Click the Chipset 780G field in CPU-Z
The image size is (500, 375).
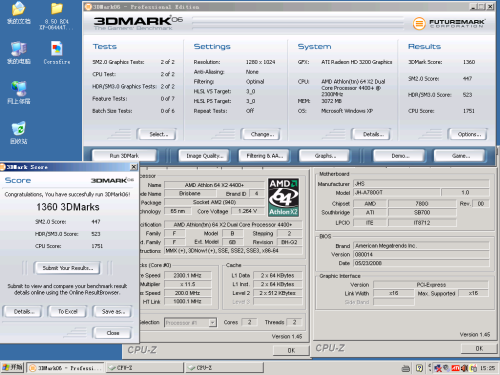[x=422, y=203]
